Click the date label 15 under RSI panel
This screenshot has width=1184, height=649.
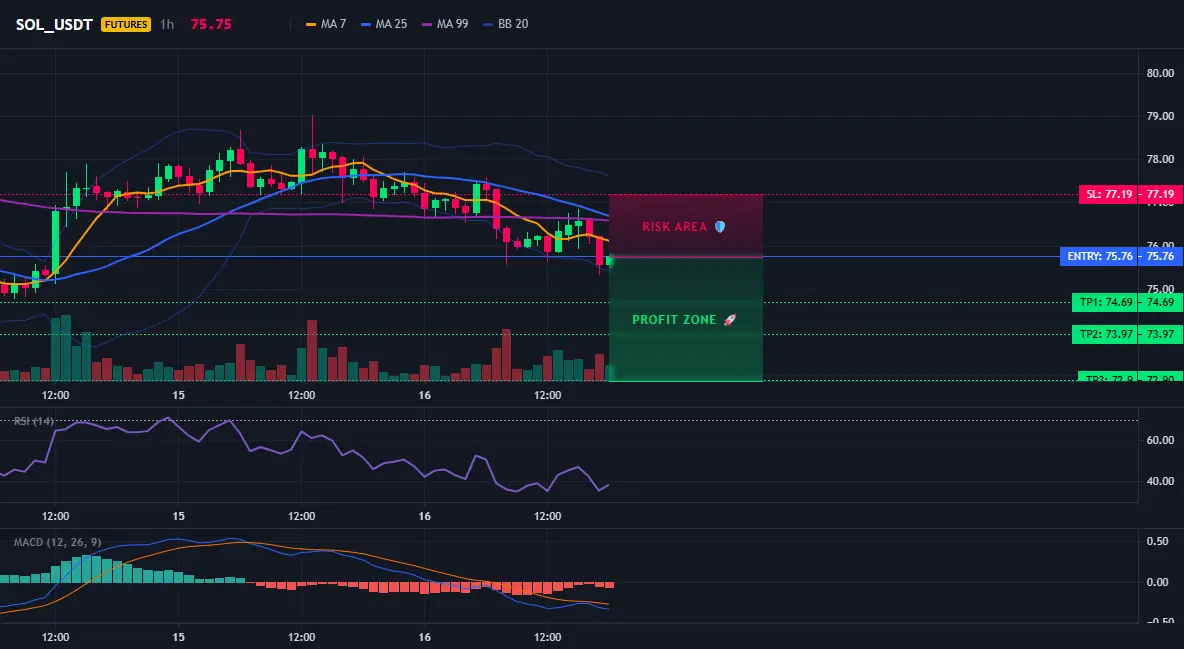coord(178,516)
